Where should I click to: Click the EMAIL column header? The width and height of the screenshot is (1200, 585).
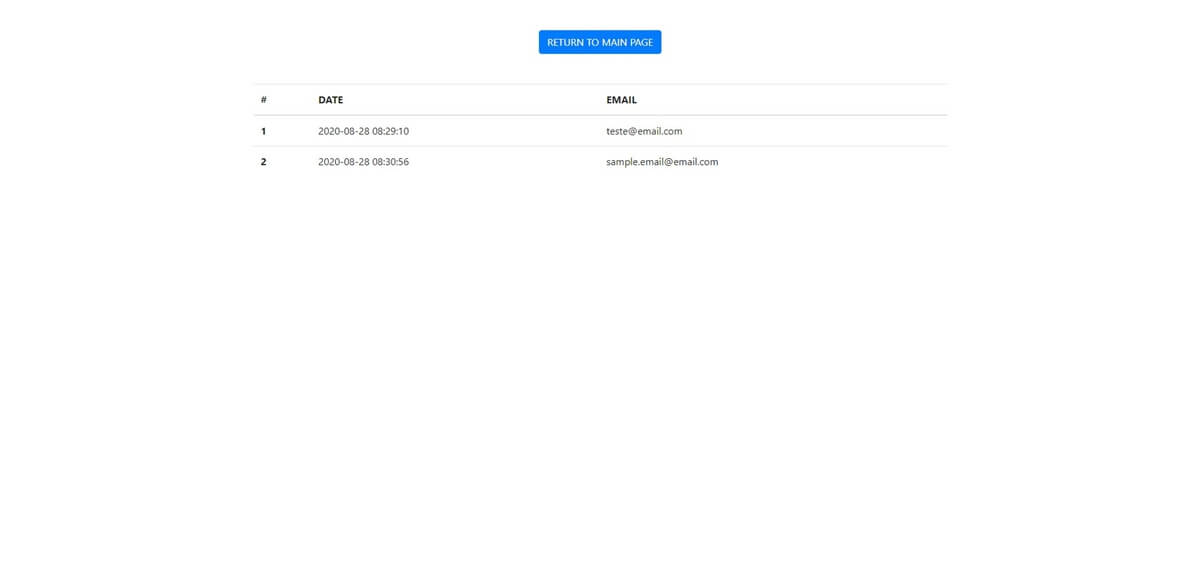pyautogui.click(x=621, y=100)
